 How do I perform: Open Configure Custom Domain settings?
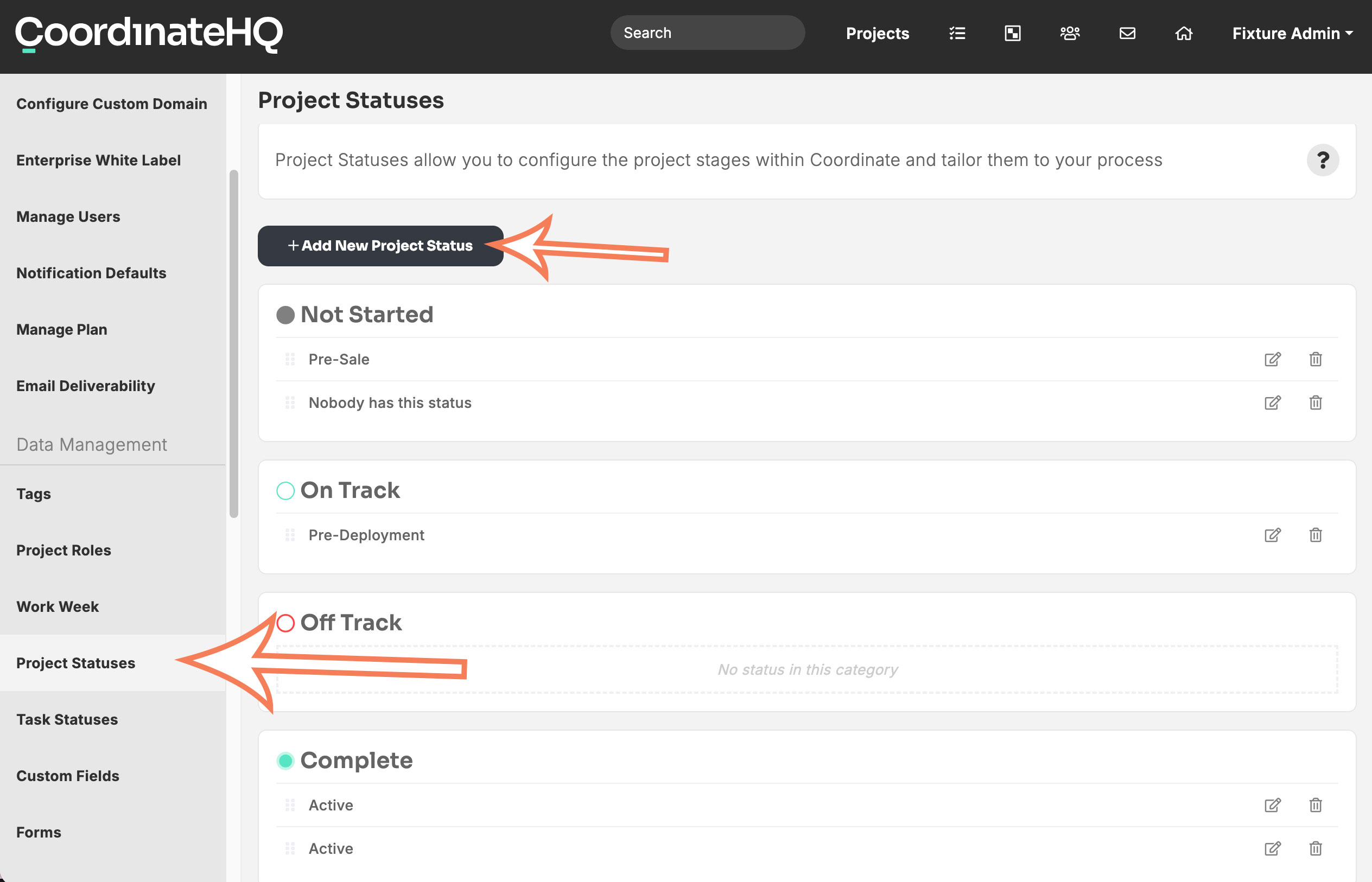(x=112, y=104)
